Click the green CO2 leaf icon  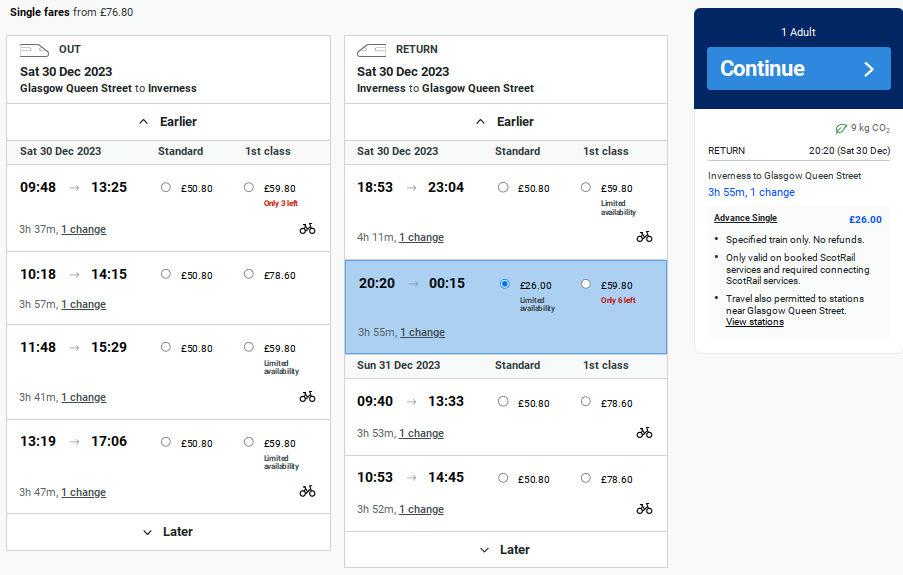coord(841,128)
